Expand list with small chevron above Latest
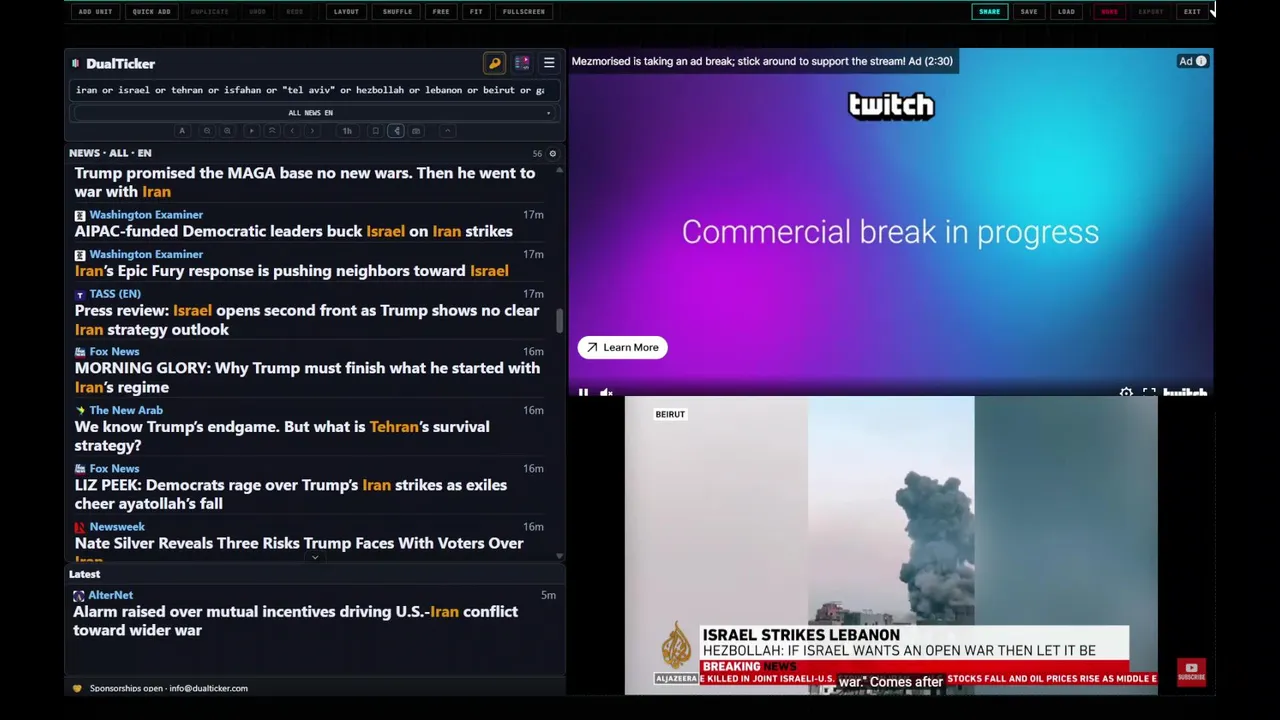Viewport: 1280px width, 720px height. pyautogui.click(x=315, y=558)
